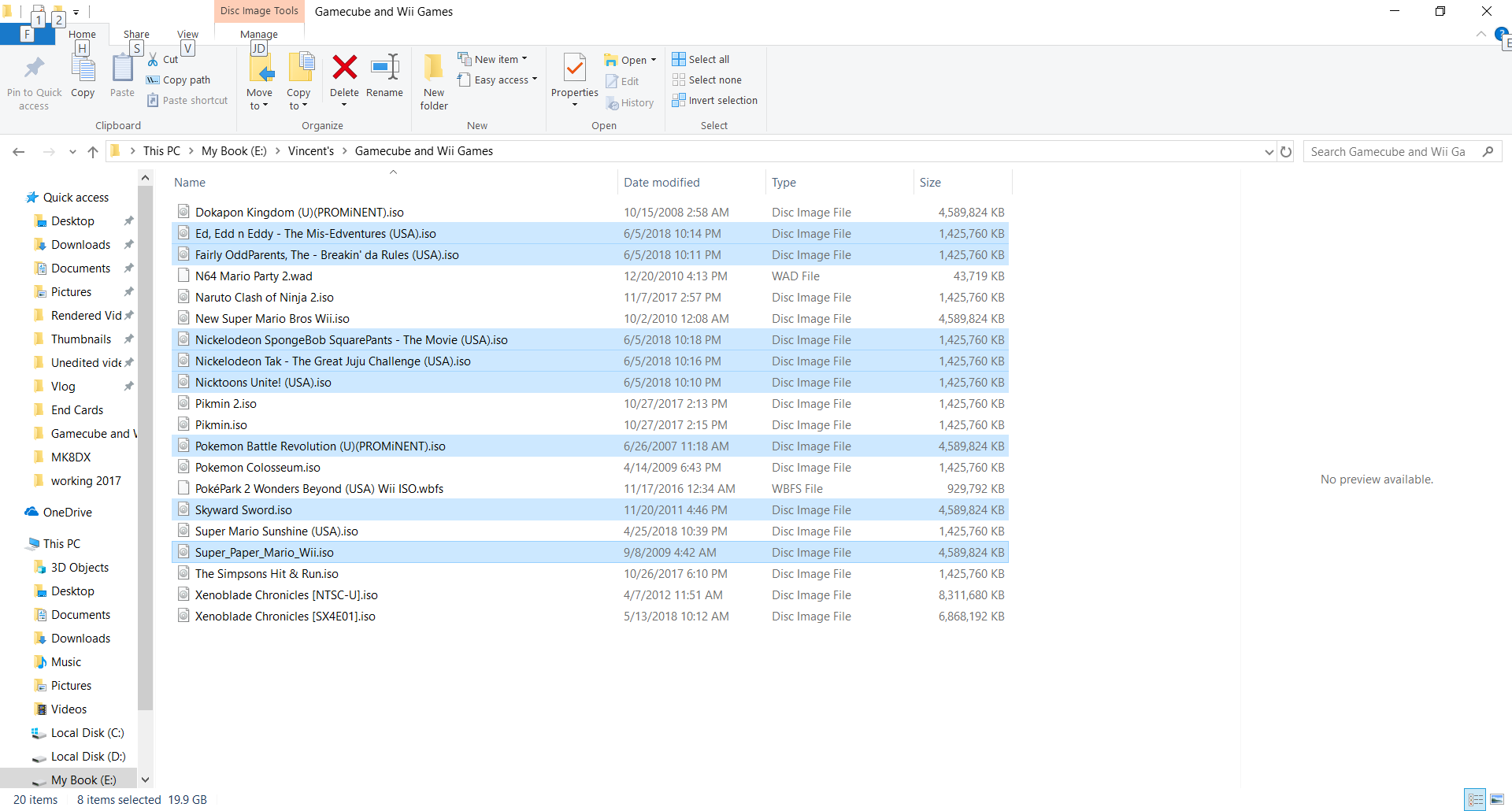Click the navigation pane scroll up arrow
Viewport: 1512px width, 811px height.
click(x=145, y=178)
